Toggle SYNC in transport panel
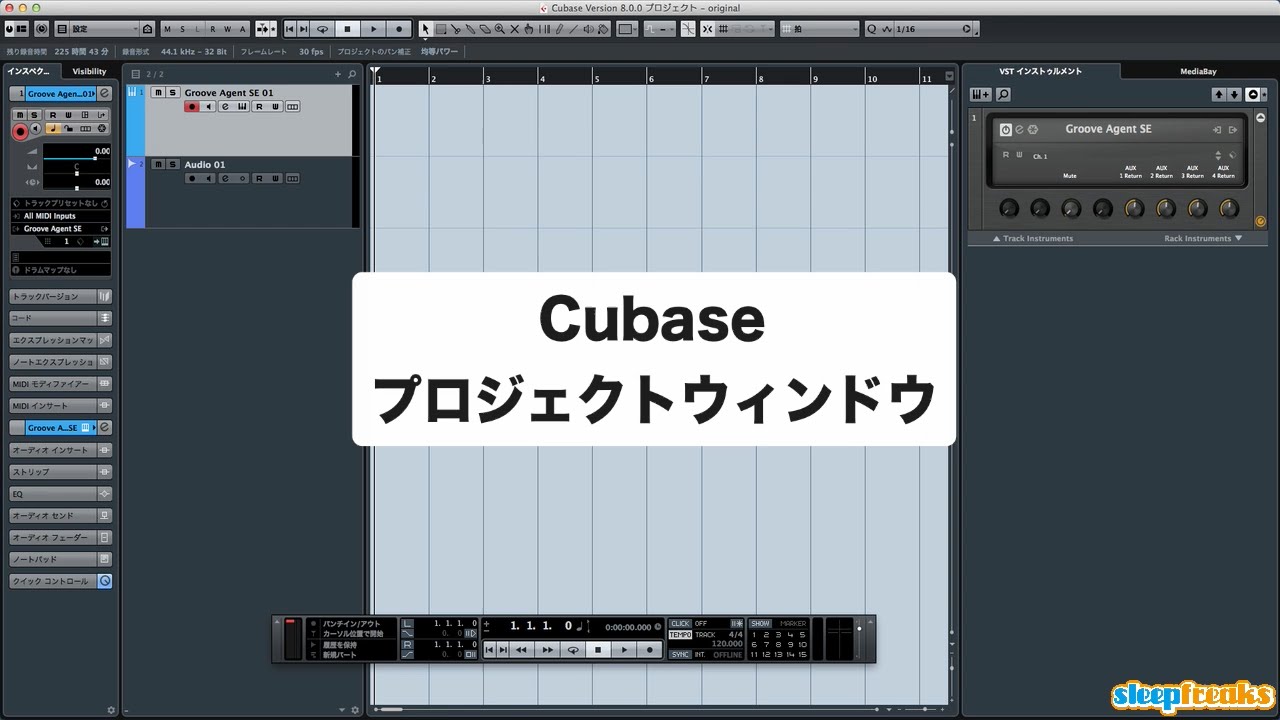This screenshot has height=720, width=1280. tap(680, 655)
